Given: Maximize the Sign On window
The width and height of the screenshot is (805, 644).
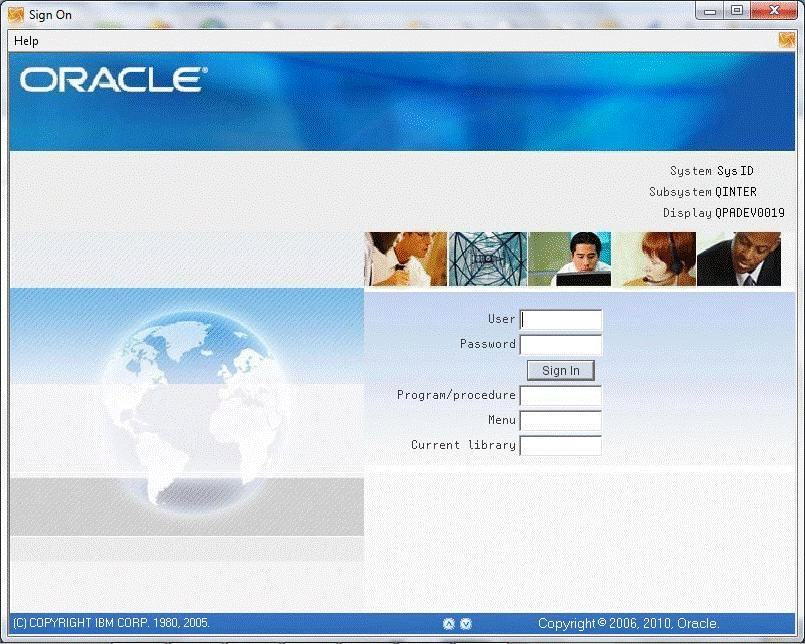Looking at the screenshot, I should pos(737,11).
